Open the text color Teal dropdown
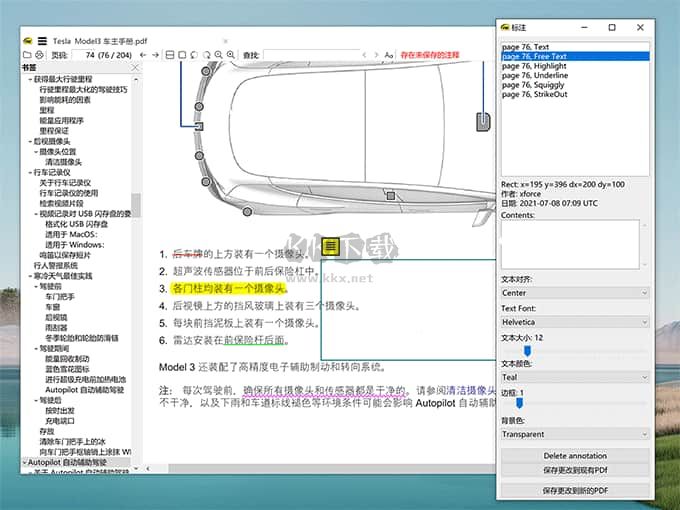680x510 pixels. 575,377
